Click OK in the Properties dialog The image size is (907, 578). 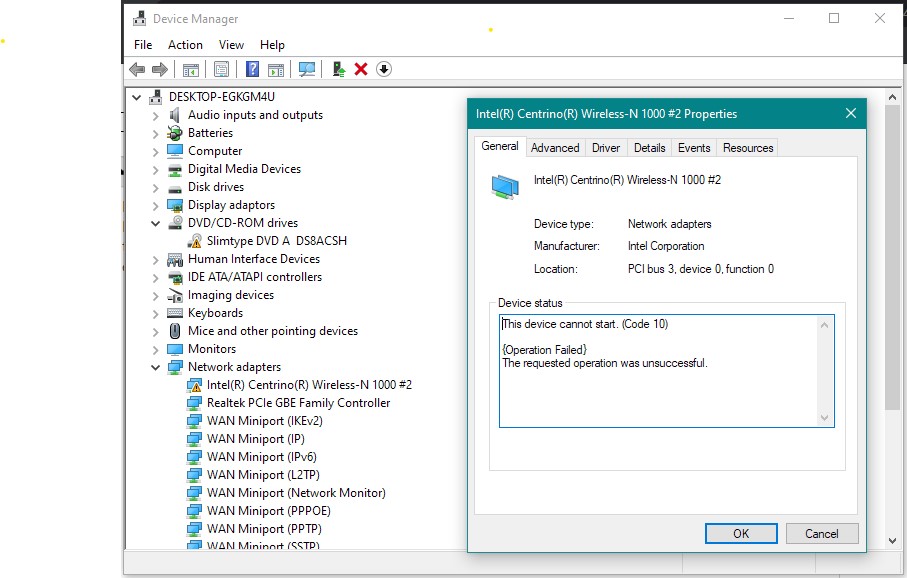pyautogui.click(x=741, y=533)
